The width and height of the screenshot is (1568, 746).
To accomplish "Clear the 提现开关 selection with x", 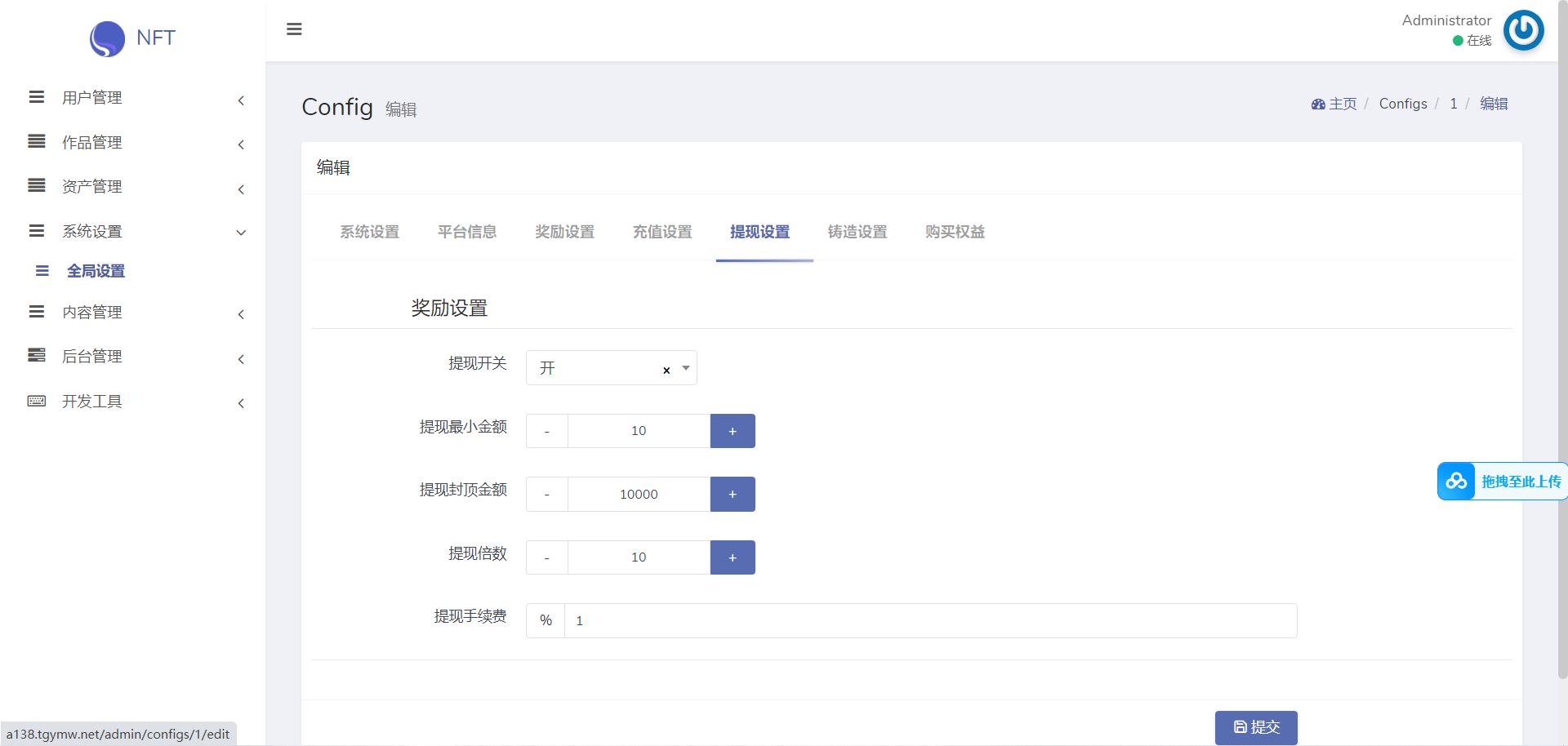I will pyautogui.click(x=666, y=370).
